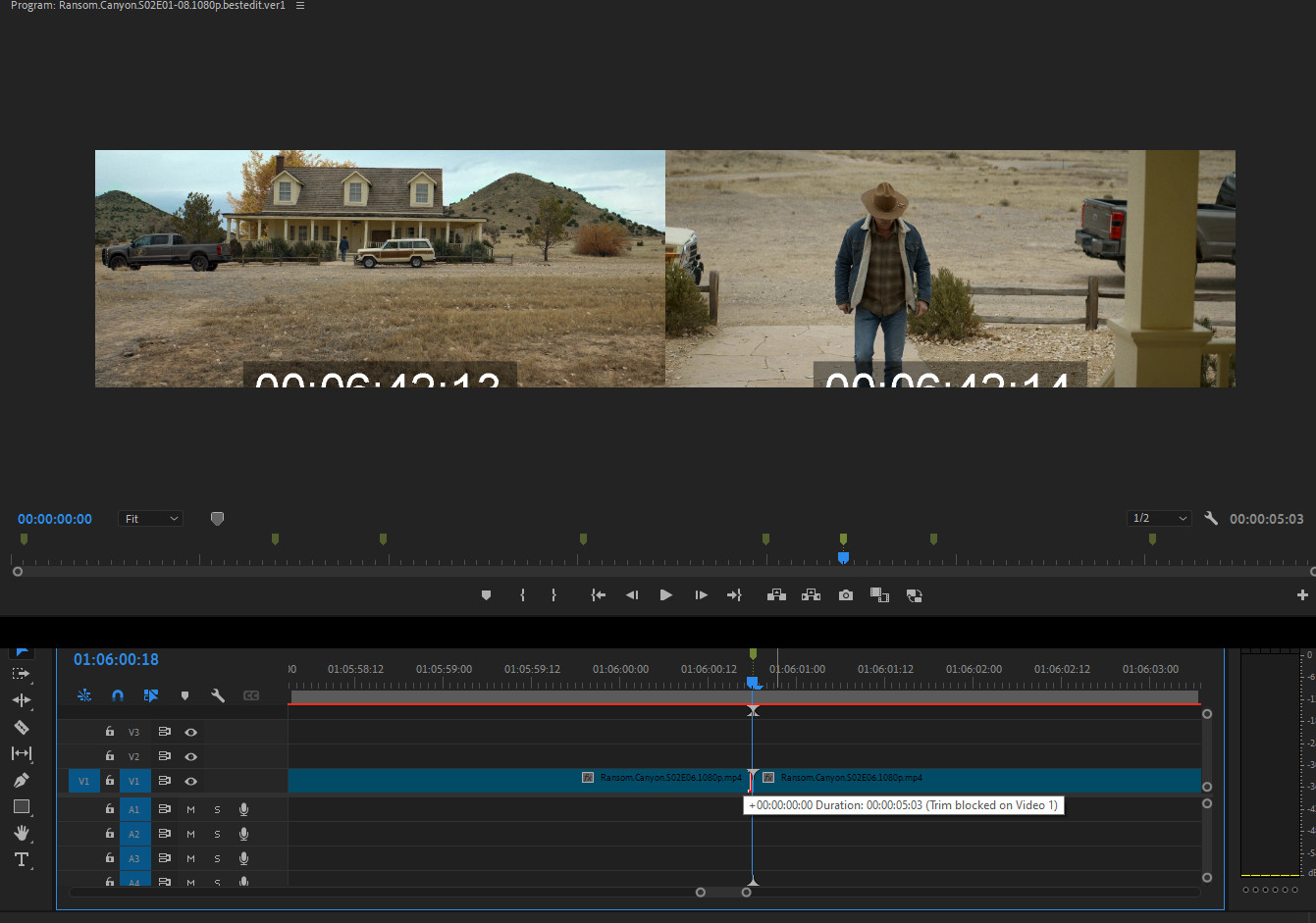Select the Type tool
The height and width of the screenshot is (923, 1316).
pyautogui.click(x=21, y=859)
